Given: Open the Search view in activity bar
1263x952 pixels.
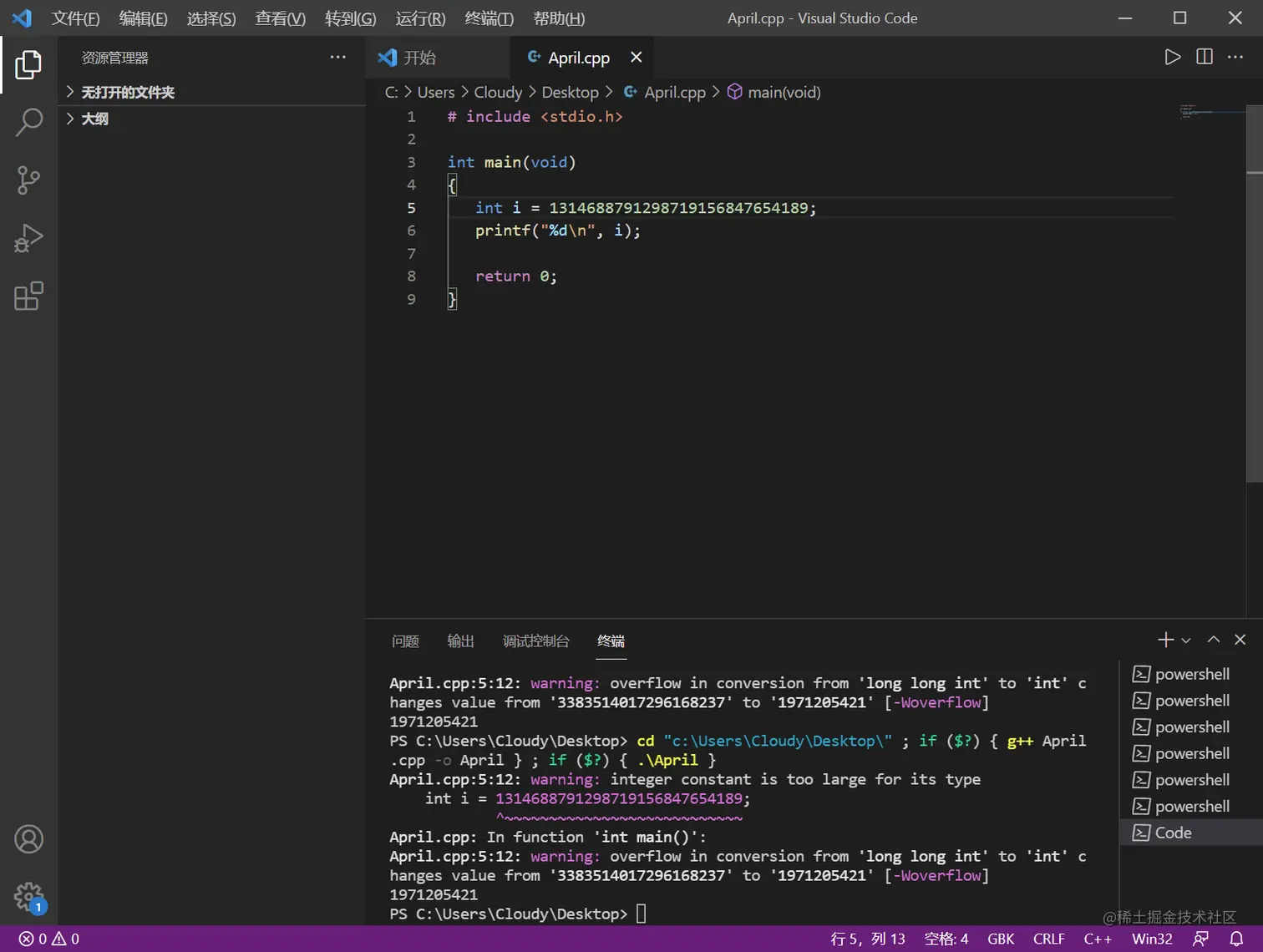Looking at the screenshot, I should tap(28, 122).
